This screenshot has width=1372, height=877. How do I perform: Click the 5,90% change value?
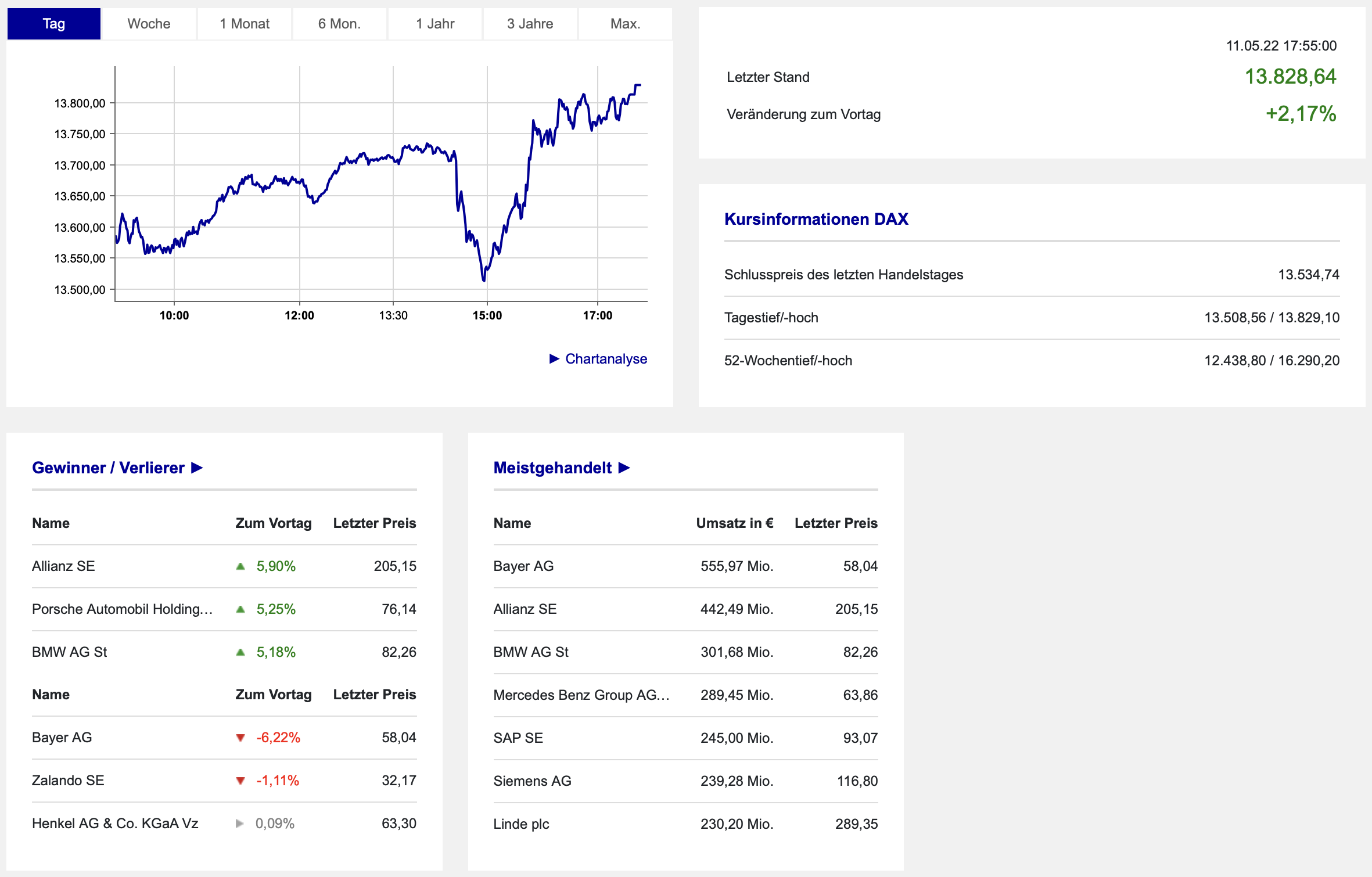pos(276,566)
